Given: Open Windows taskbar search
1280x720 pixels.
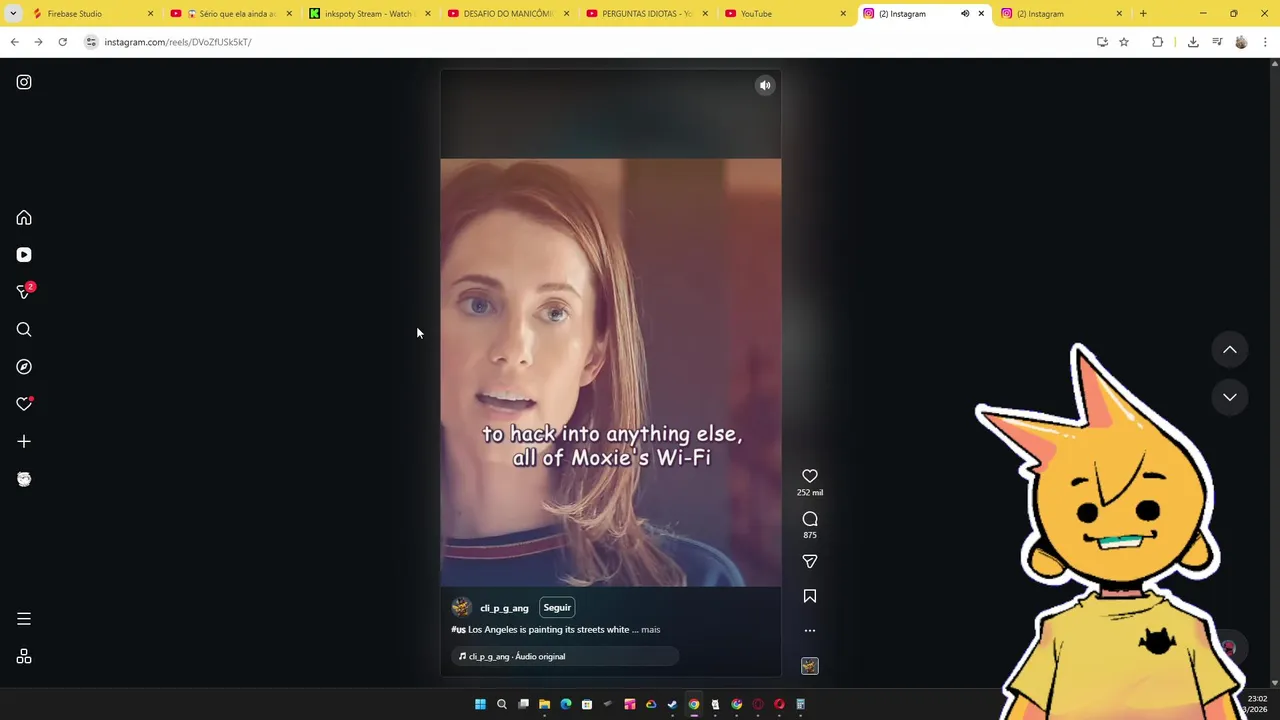Looking at the screenshot, I should tap(502, 704).
